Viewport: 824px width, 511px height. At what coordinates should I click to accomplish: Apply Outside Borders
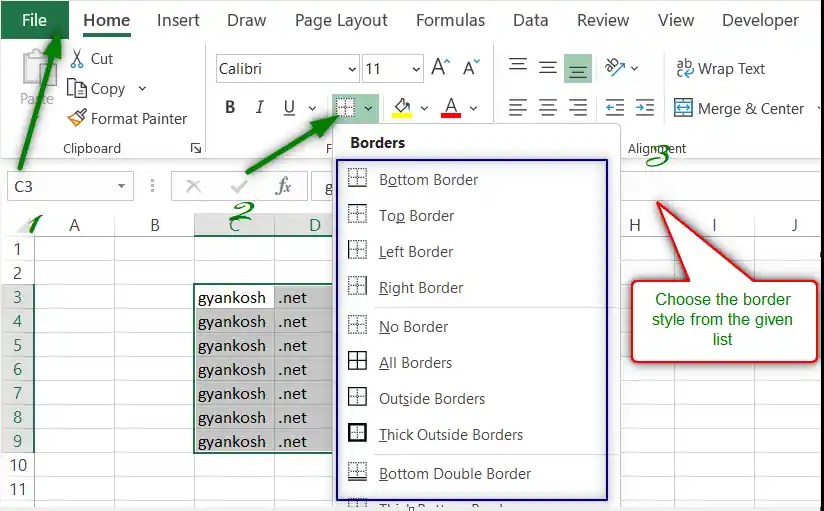point(472,398)
